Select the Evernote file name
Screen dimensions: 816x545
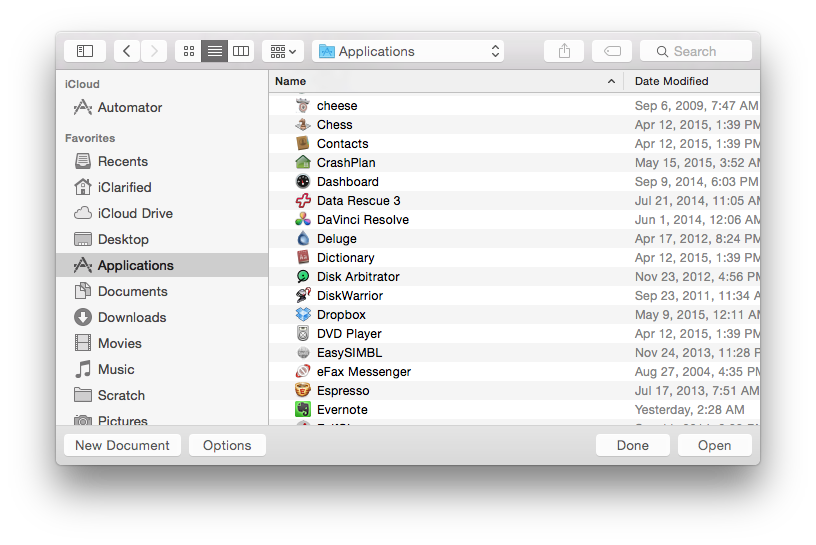point(342,410)
